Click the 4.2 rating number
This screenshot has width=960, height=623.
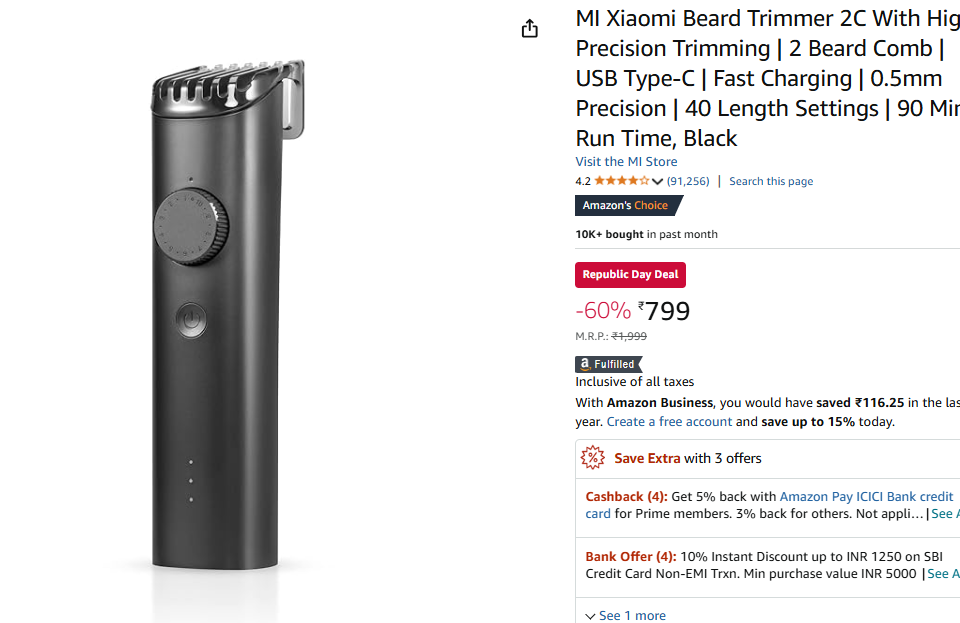coord(583,181)
